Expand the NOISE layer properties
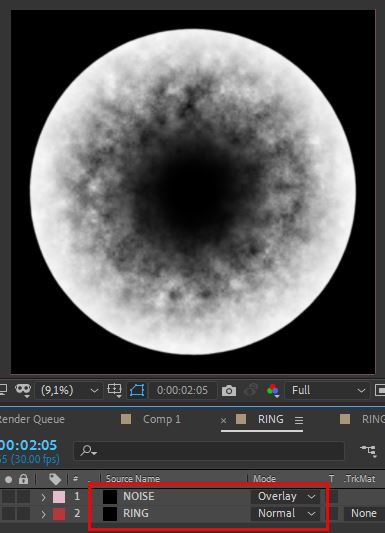The image size is (385, 533). click(43, 497)
